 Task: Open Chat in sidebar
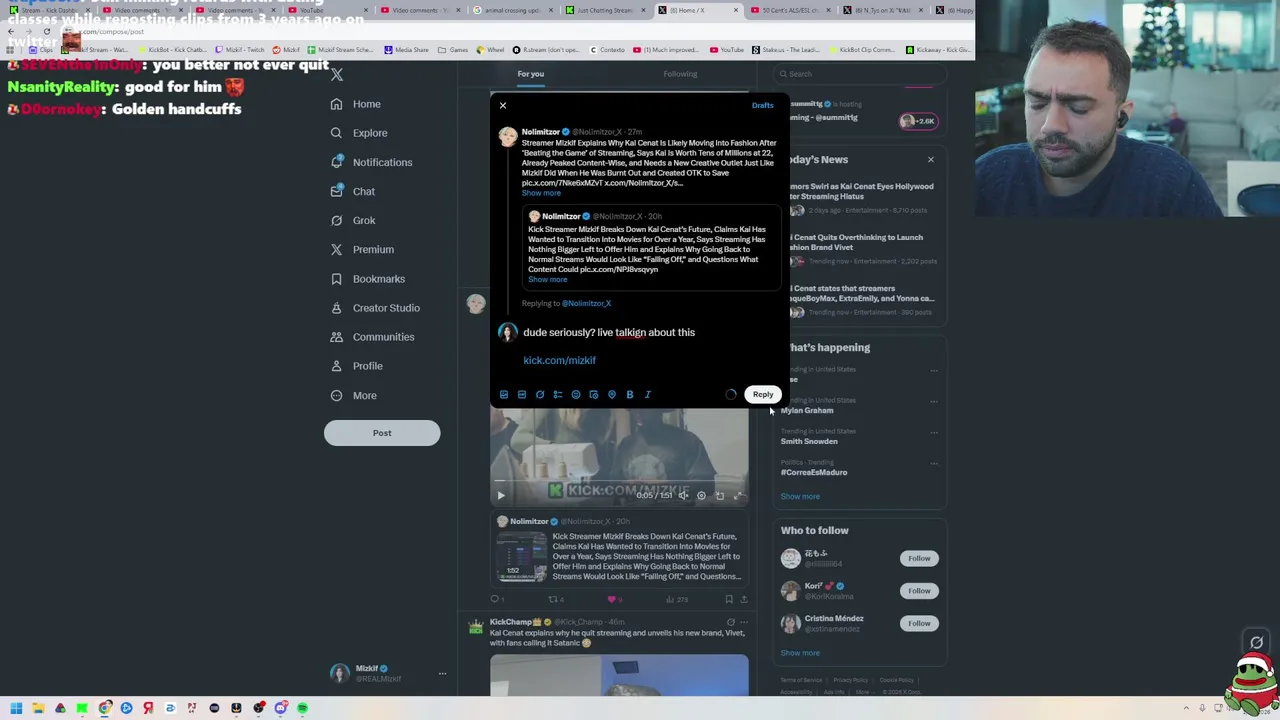[353, 191]
